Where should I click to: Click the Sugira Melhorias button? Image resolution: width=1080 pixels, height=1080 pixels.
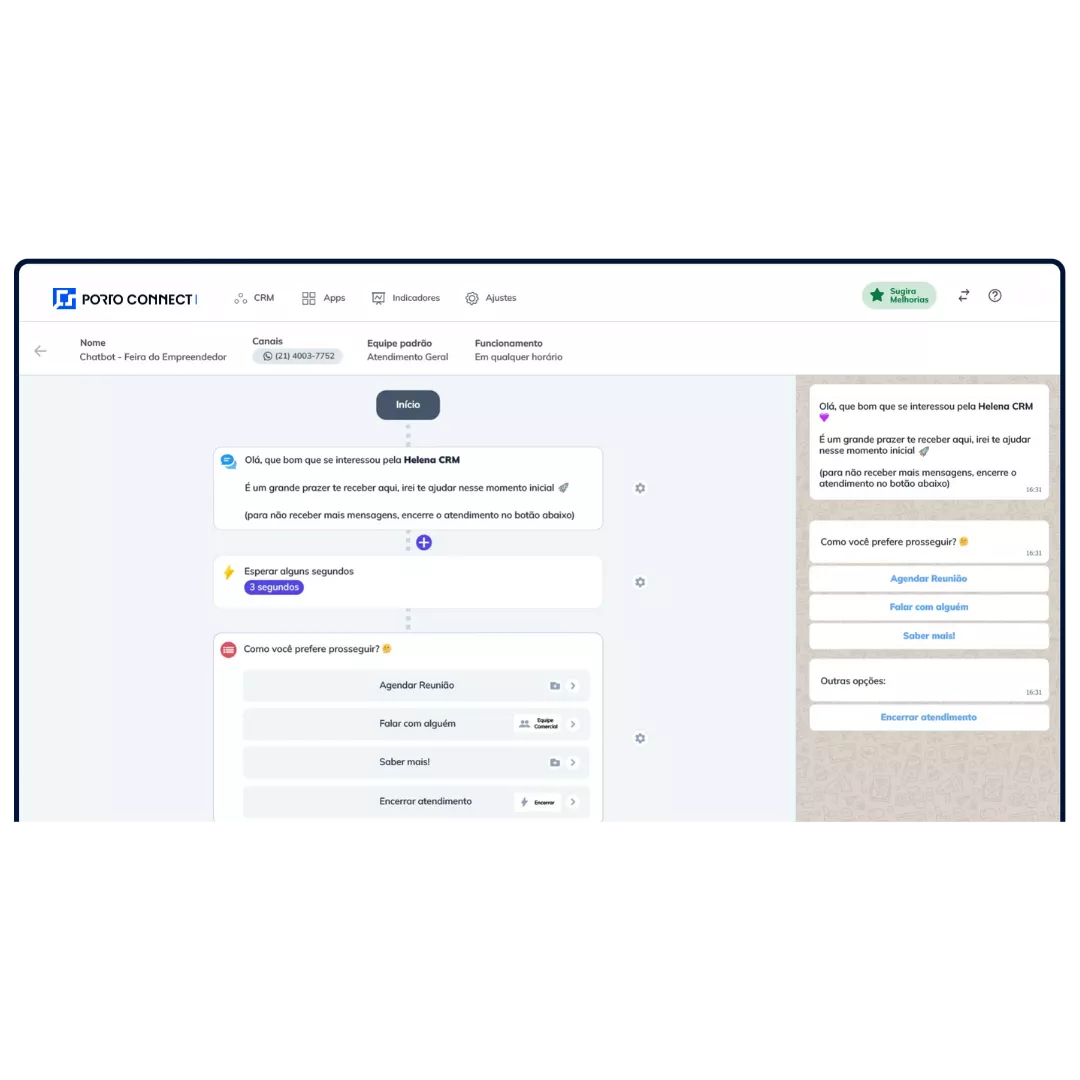[x=899, y=296]
